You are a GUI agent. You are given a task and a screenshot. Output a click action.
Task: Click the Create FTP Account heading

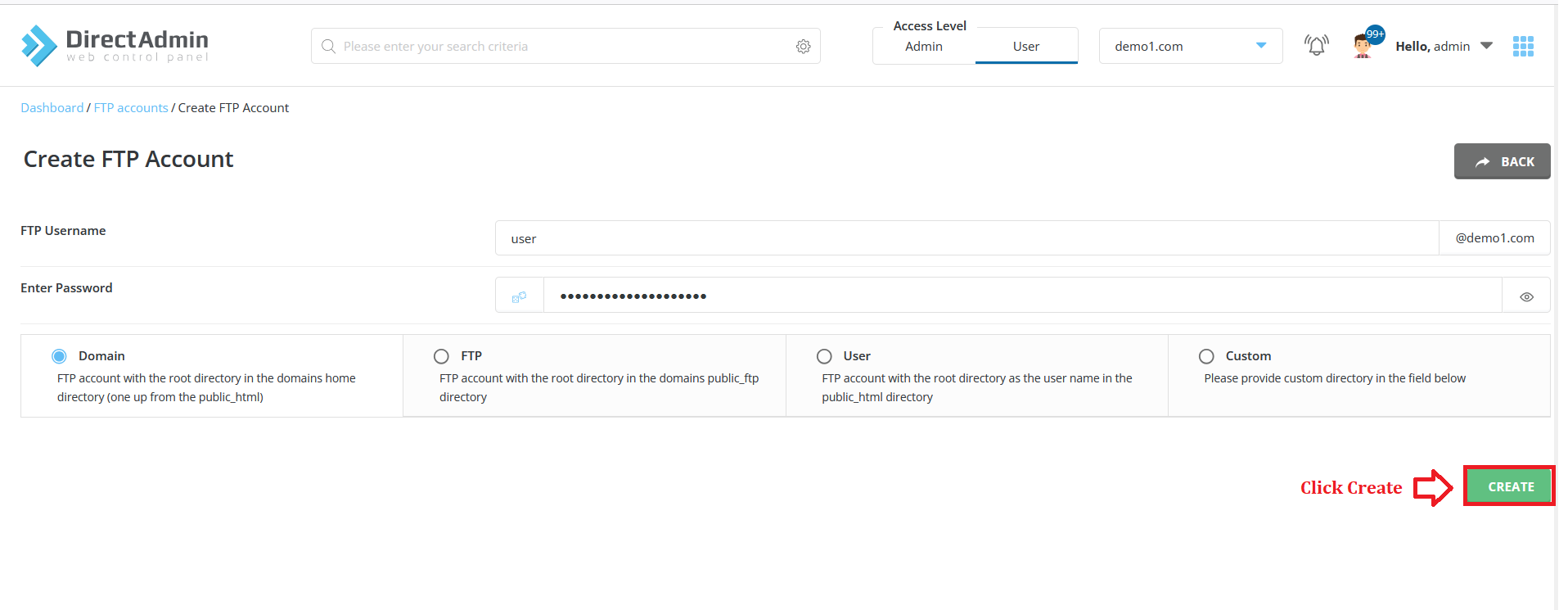[128, 159]
